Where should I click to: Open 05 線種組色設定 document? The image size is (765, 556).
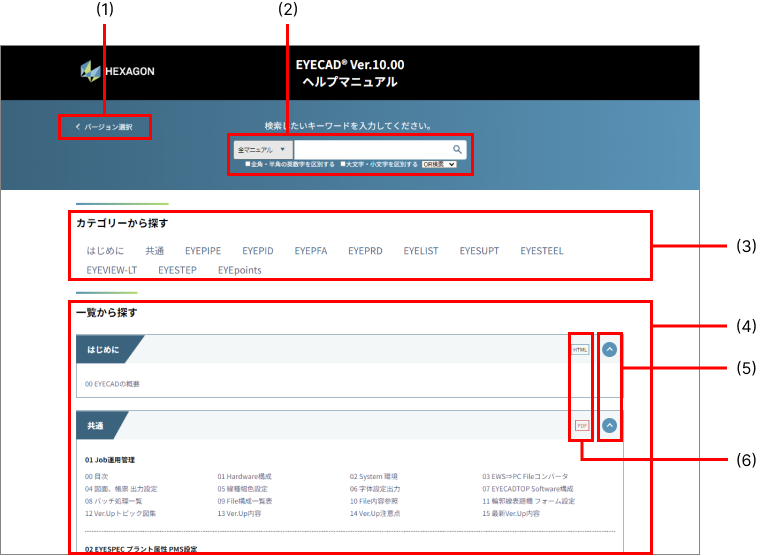click(242, 489)
